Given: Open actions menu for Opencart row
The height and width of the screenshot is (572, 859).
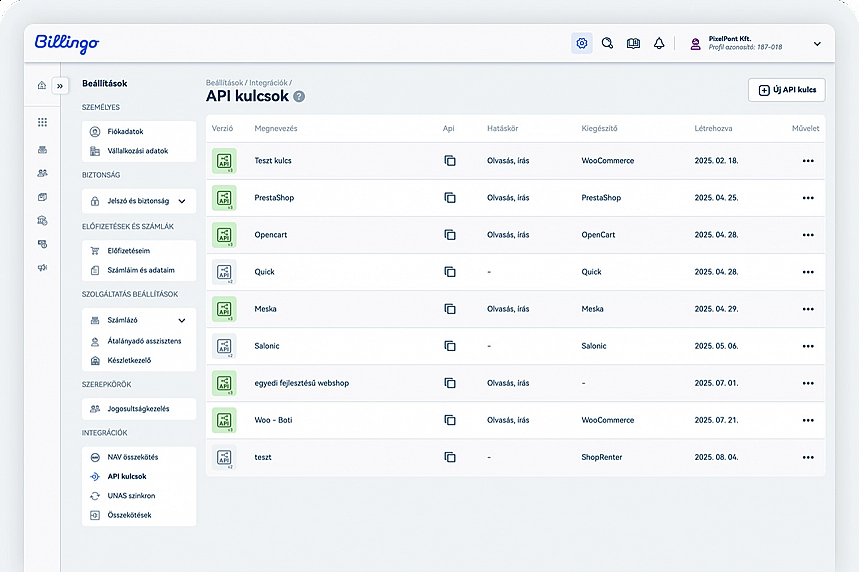Looking at the screenshot, I should pyautogui.click(x=808, y=235).
